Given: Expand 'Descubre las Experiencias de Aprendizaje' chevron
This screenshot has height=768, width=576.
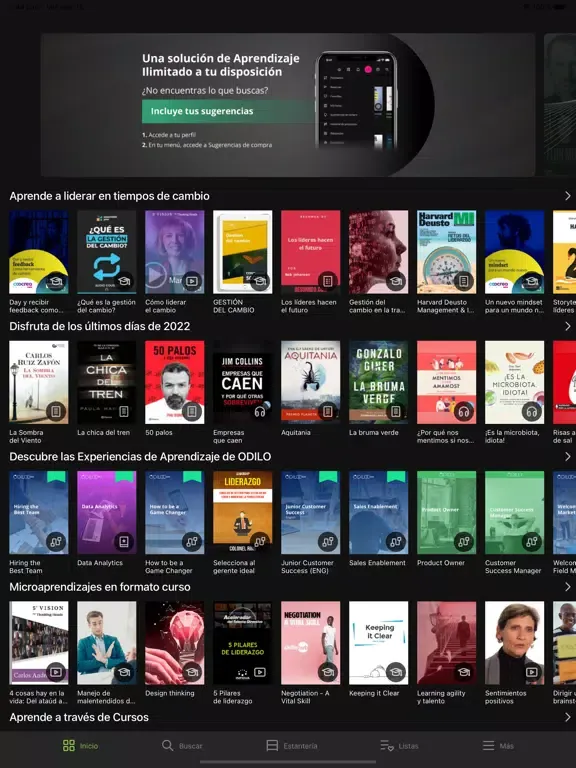Looking at the screenshot, I should (x=567, y=456).
